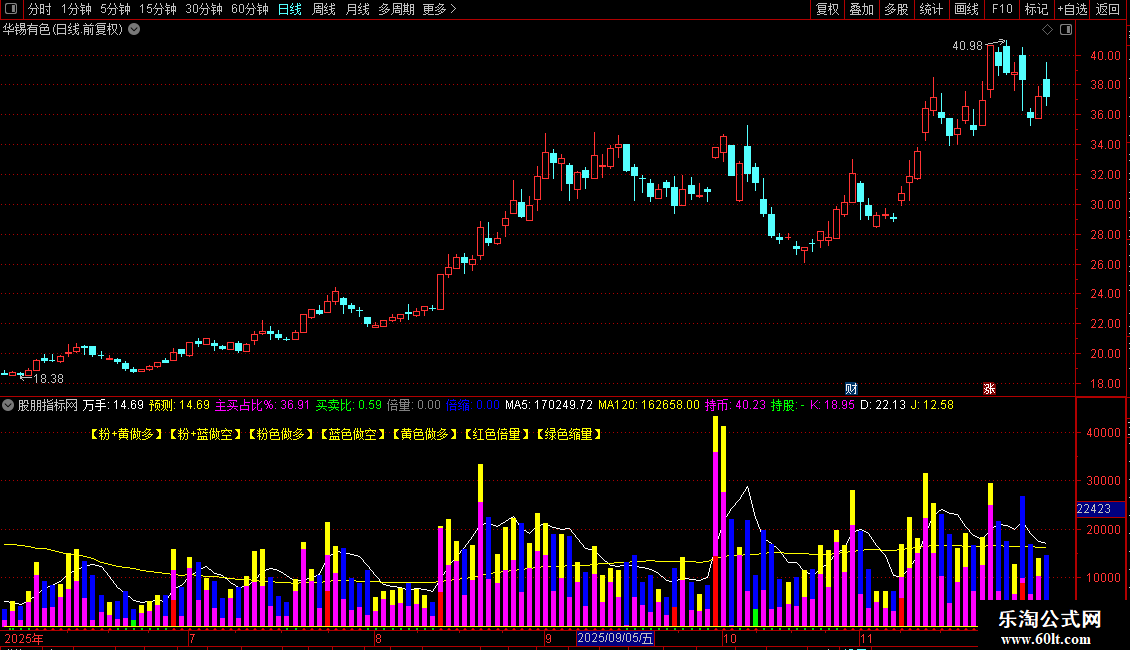Click the diamond icon in chart corner
The image size is (1130, 650).
pos(1047,30)
